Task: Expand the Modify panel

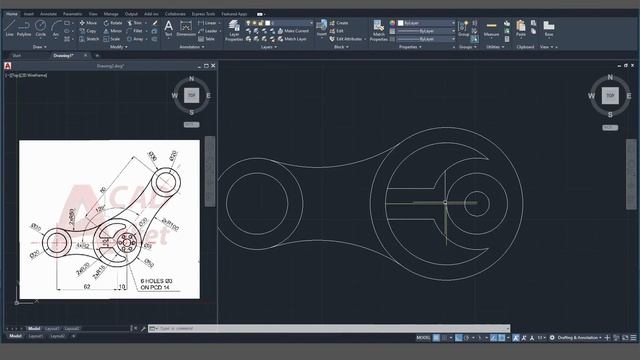Action: [x=119, y=47]
